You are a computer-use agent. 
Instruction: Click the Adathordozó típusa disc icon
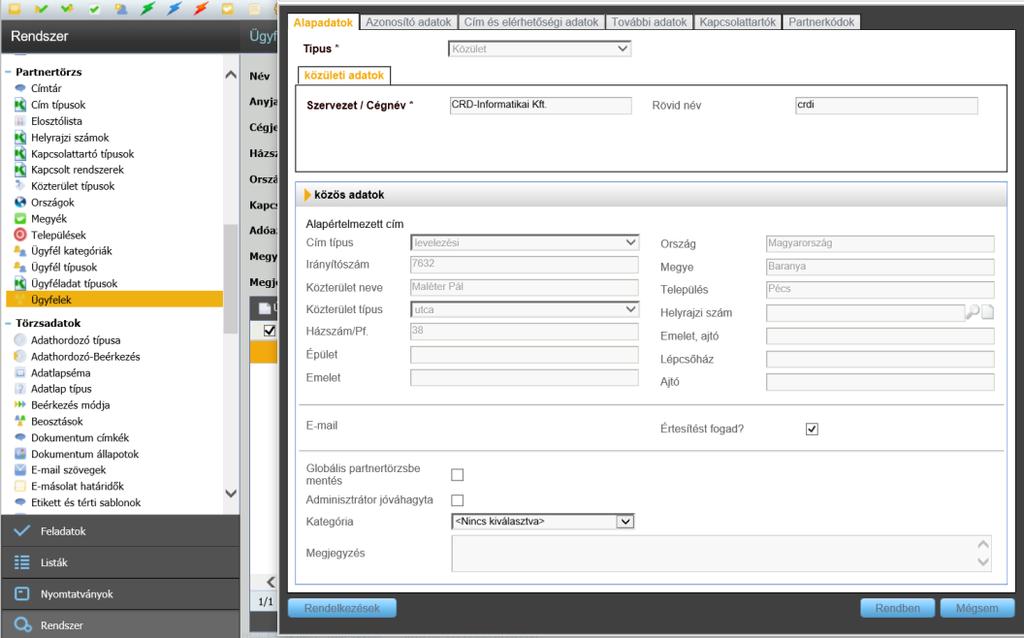[20, 340]
